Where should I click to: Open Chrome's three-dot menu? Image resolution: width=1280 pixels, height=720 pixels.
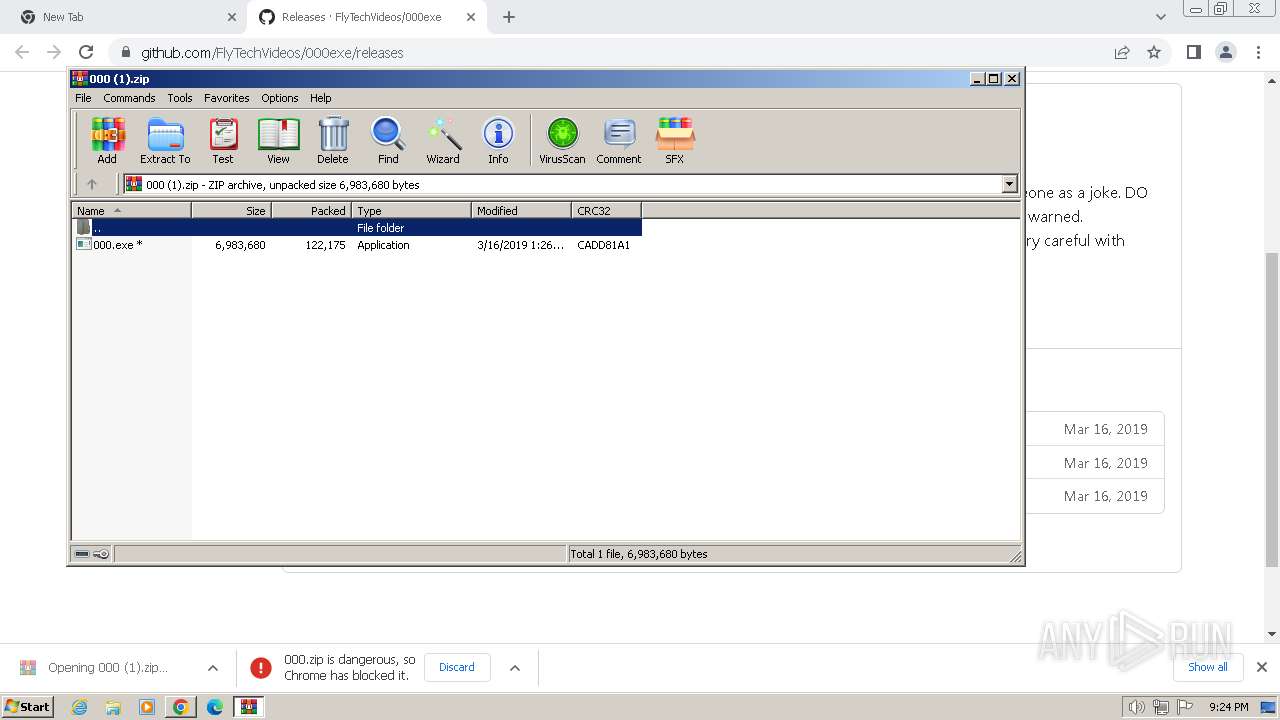[1256, 52]
